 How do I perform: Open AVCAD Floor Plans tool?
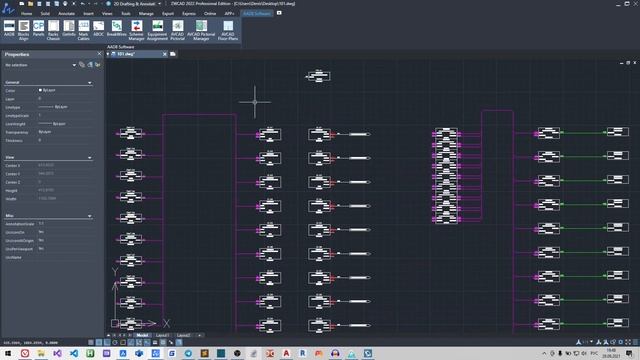[x=228, y=30]
